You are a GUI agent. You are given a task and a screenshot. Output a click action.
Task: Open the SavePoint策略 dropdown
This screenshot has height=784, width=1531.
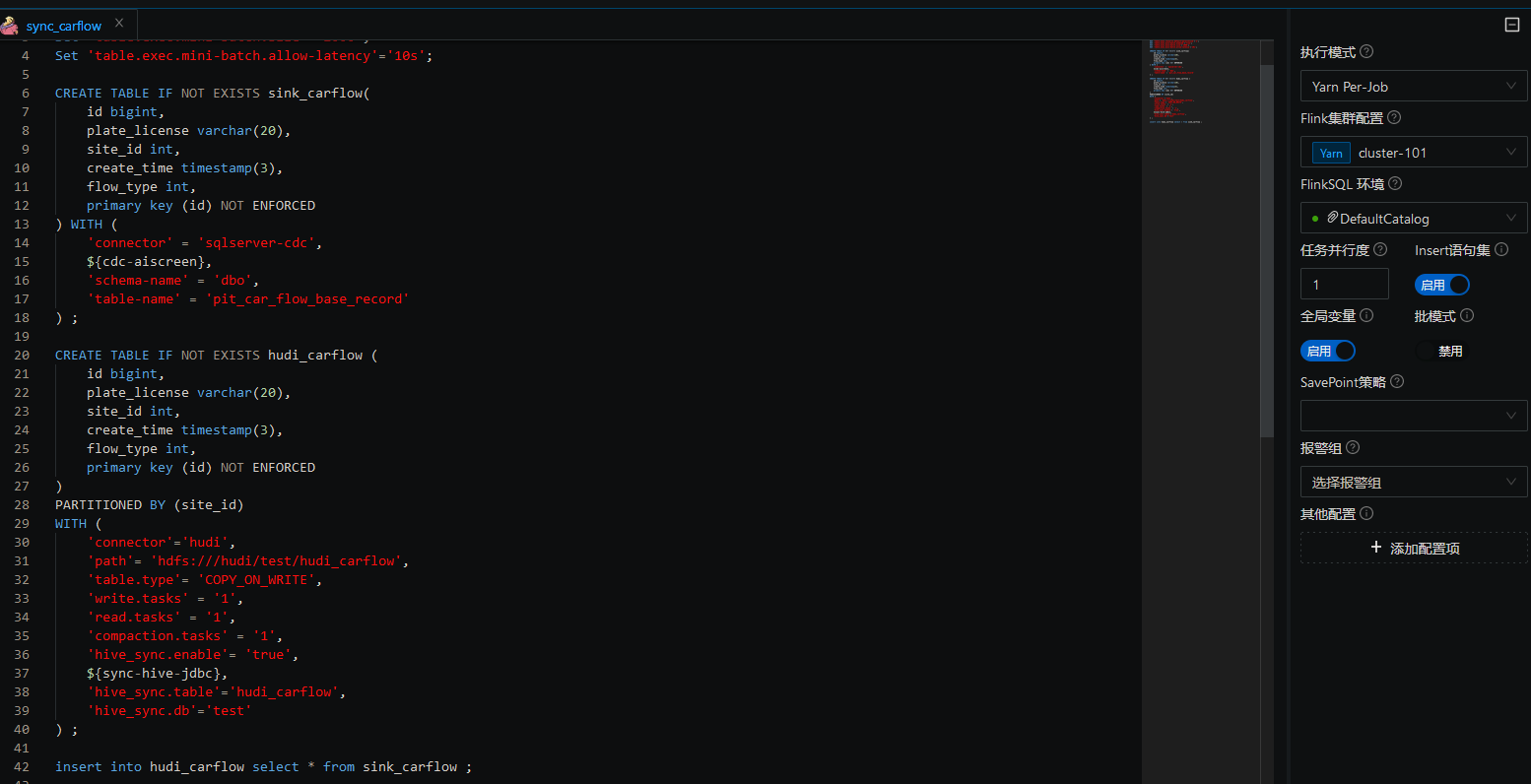pos(1414,416)
